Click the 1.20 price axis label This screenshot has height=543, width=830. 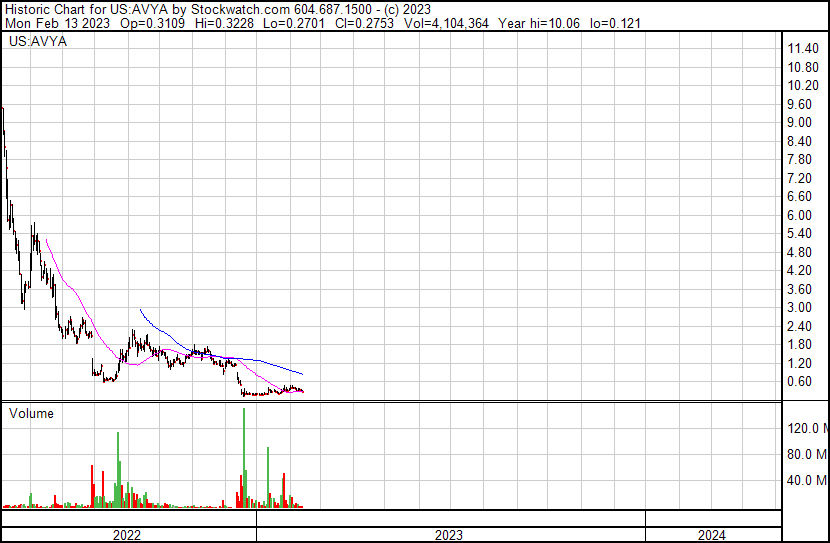[x=799, y=364]
